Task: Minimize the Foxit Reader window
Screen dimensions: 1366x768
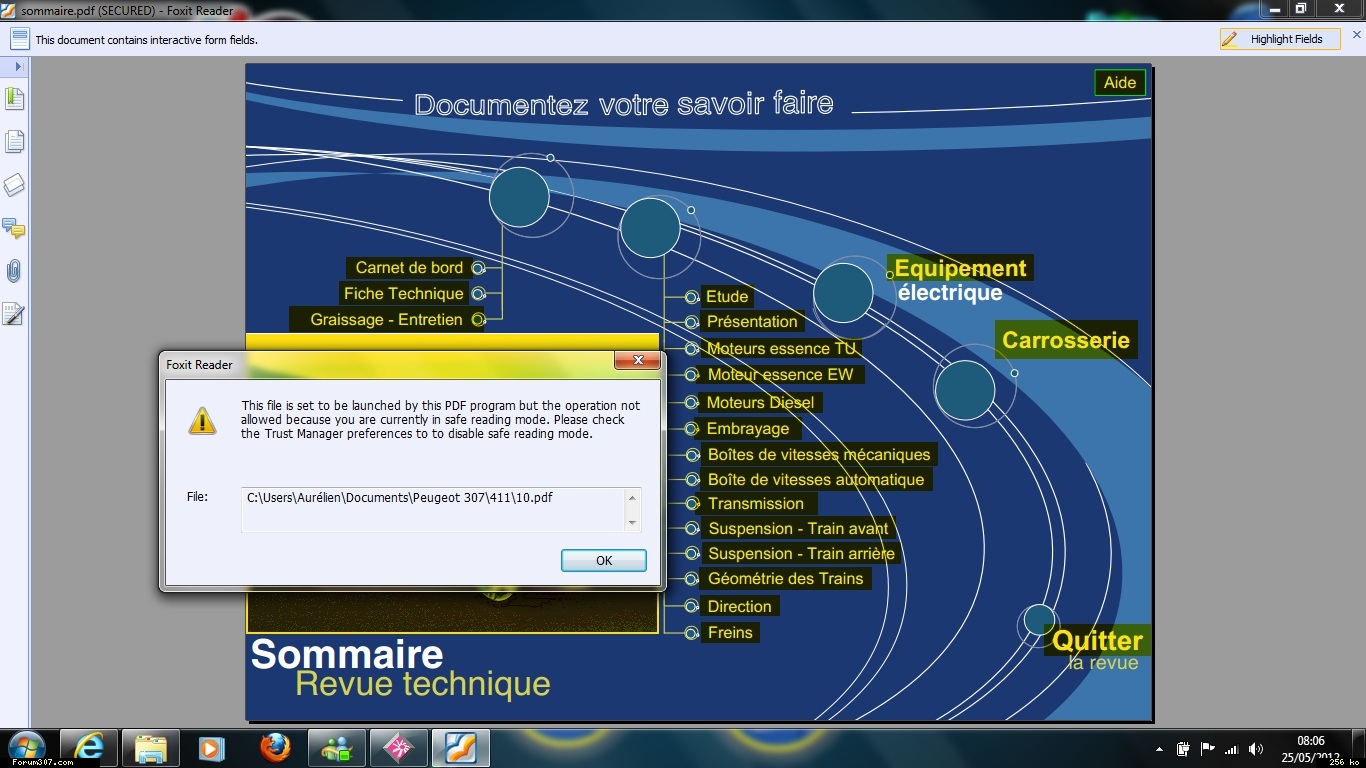Action: 1275,8
